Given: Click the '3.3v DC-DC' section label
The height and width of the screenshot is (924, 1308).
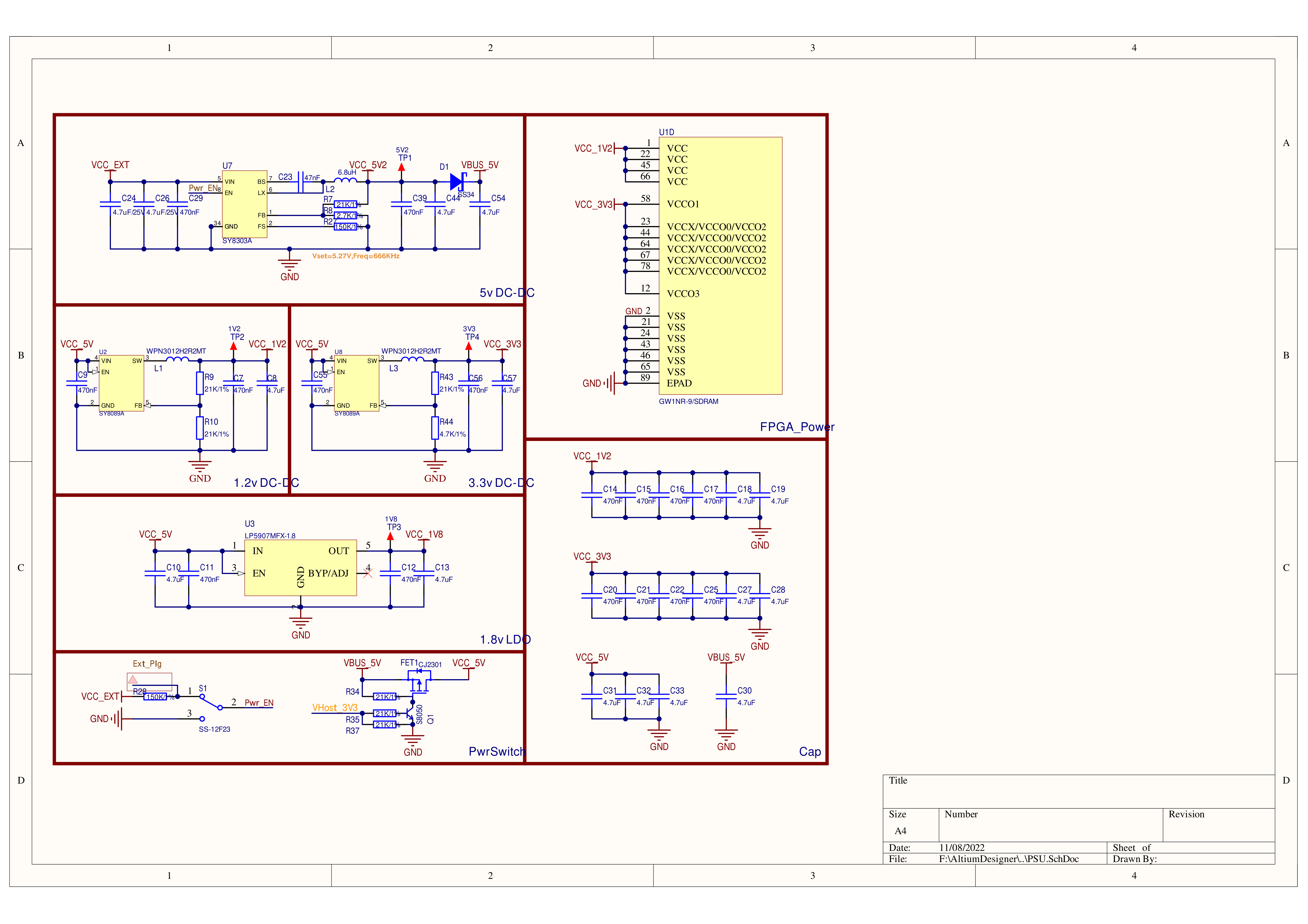Looking at the screenshot, I should click(x=501, y=483).
